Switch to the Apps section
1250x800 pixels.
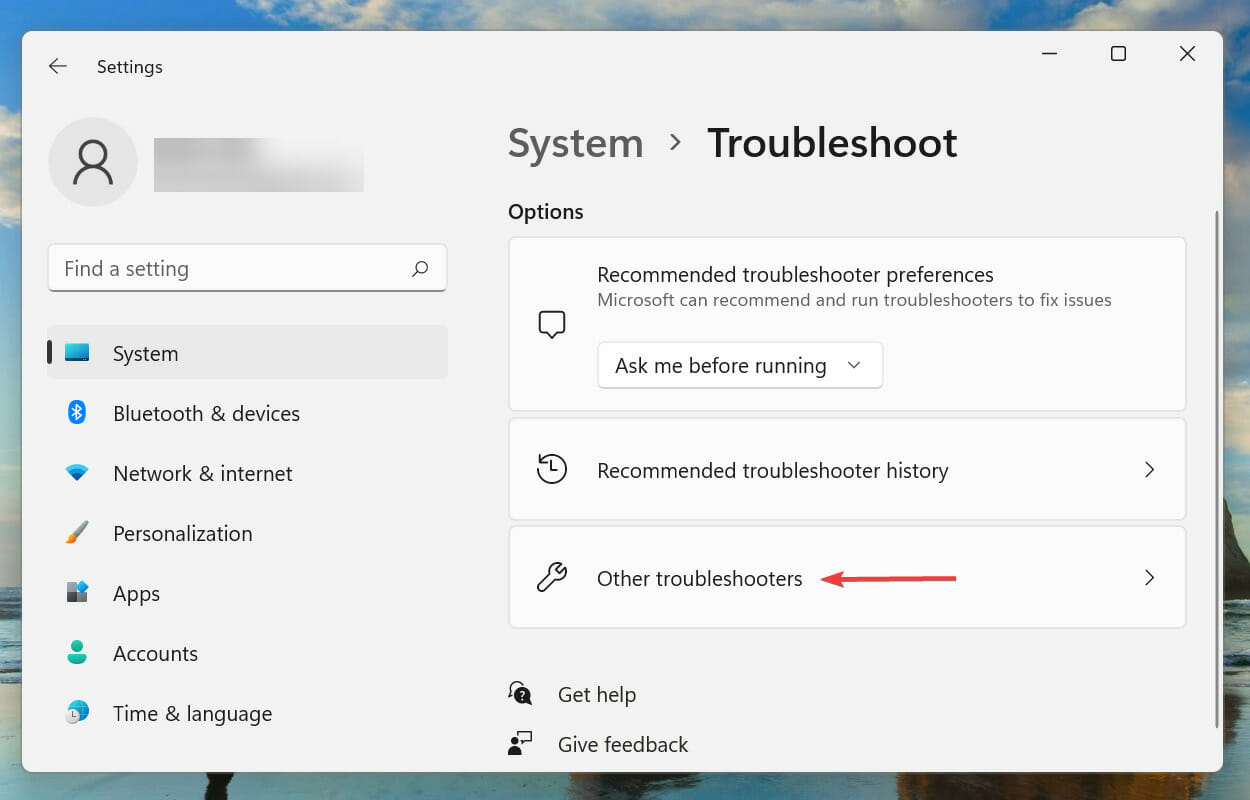tap(136, 593)
